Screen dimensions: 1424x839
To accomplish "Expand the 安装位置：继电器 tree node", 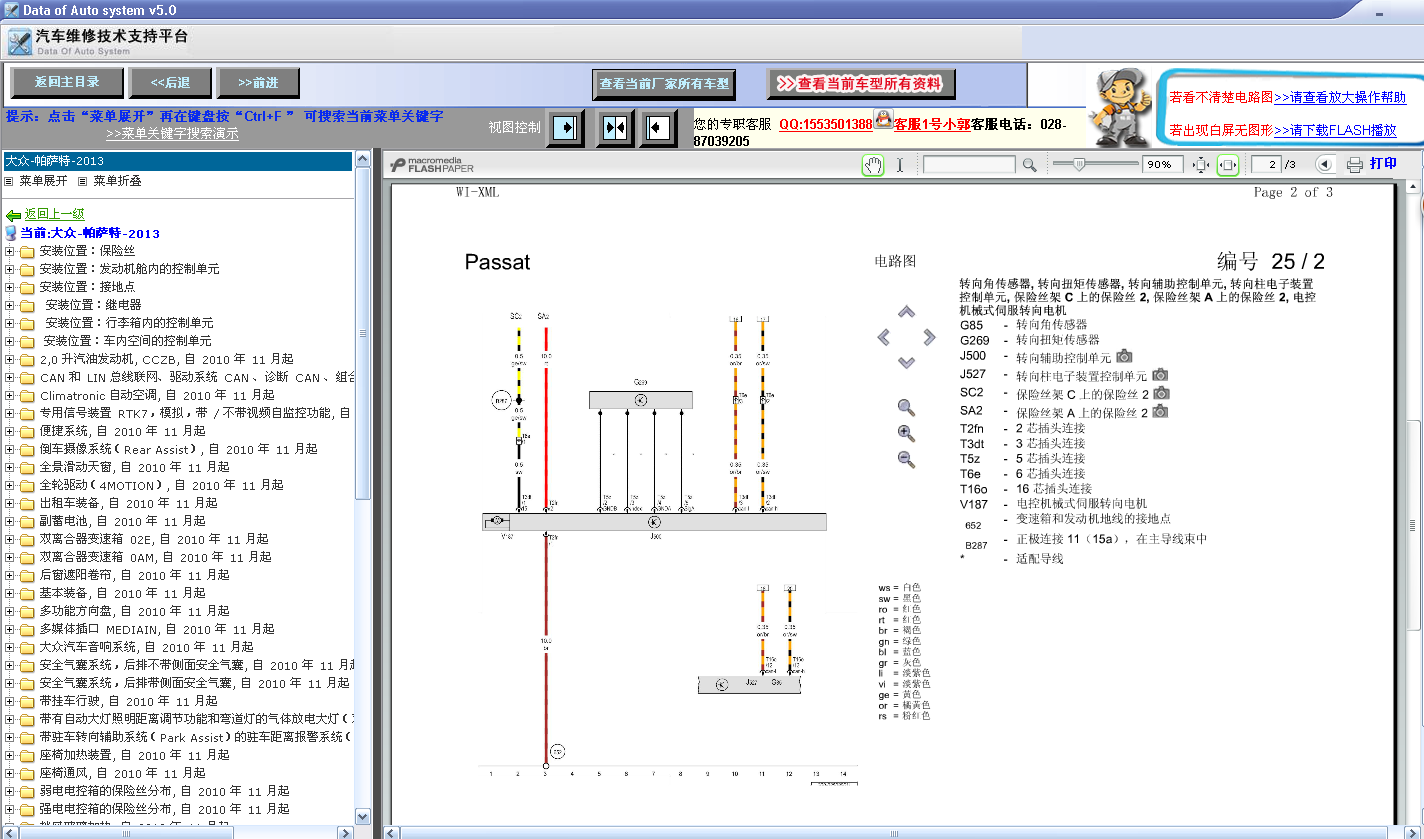I will coord(10,305).
